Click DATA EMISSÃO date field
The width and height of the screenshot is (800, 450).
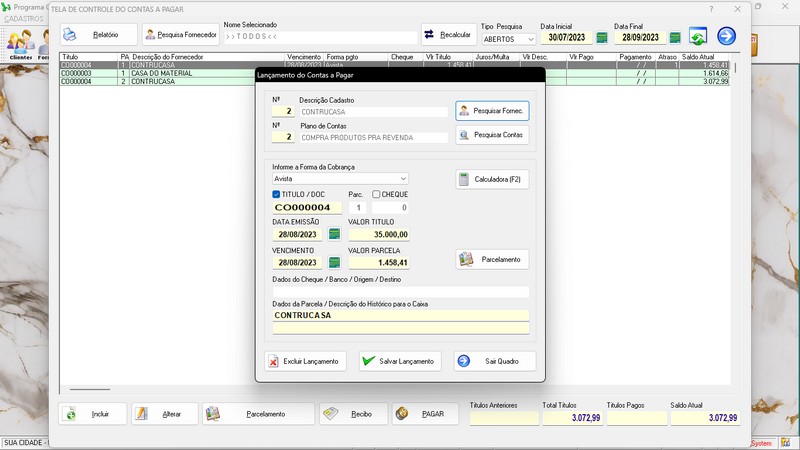tap(298, 234)
